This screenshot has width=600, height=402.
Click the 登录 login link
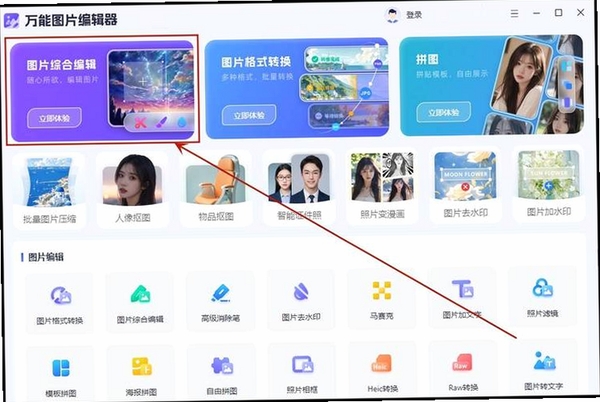414,15
